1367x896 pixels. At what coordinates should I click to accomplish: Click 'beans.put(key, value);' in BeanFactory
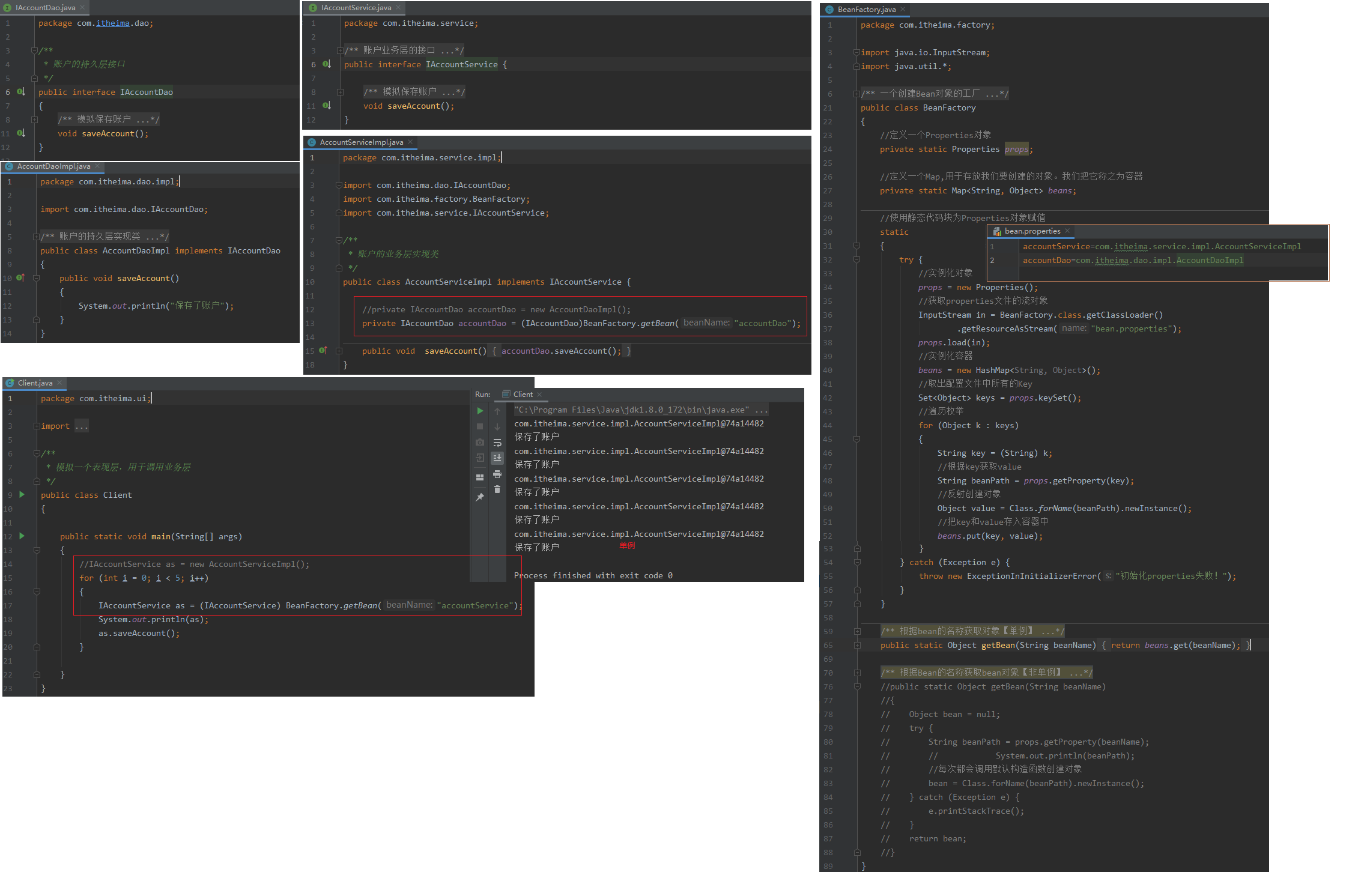990,536
